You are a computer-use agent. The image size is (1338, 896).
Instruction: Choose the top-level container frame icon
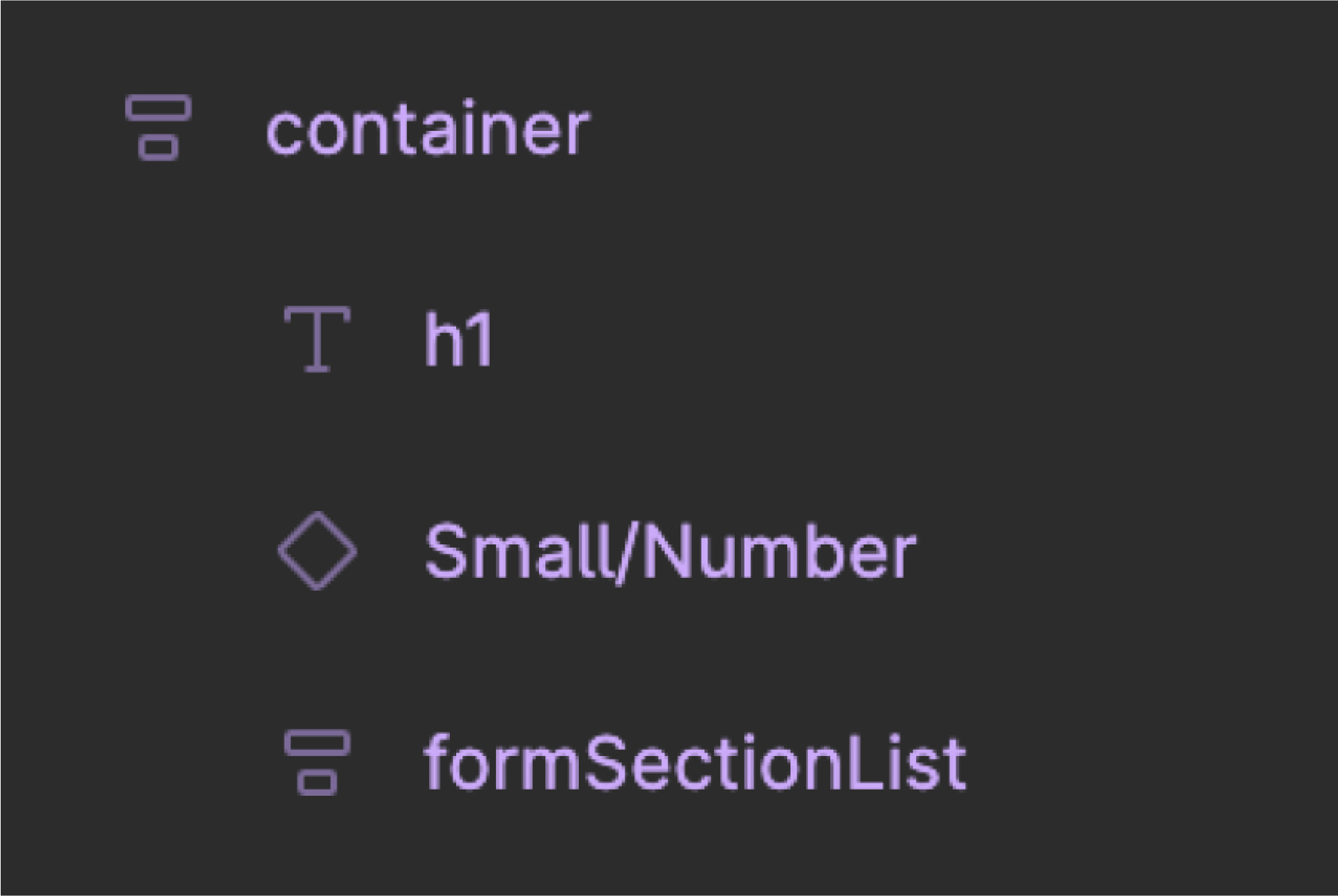158,128
